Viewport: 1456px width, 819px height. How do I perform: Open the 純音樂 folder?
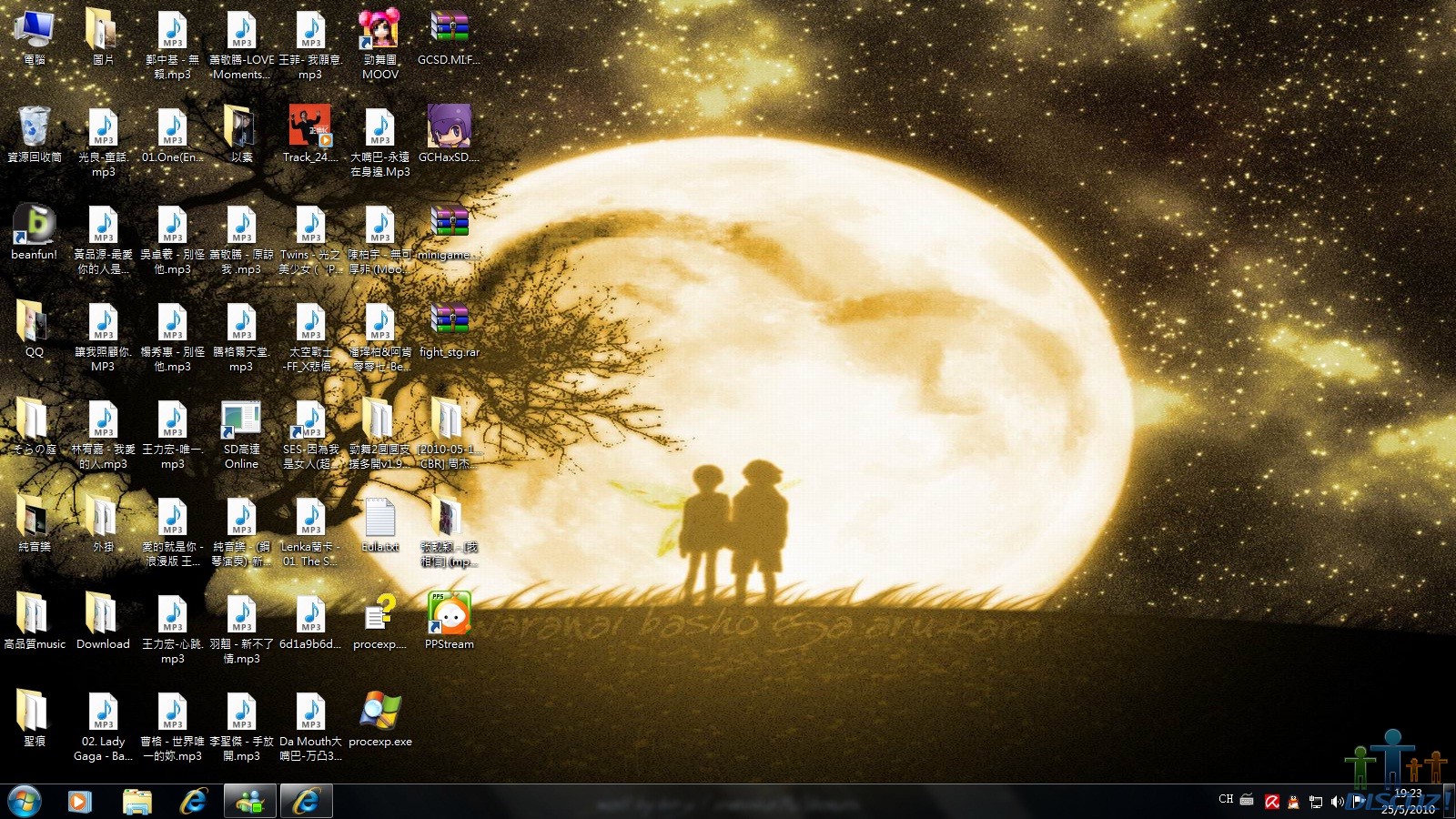tap(35, 525)
